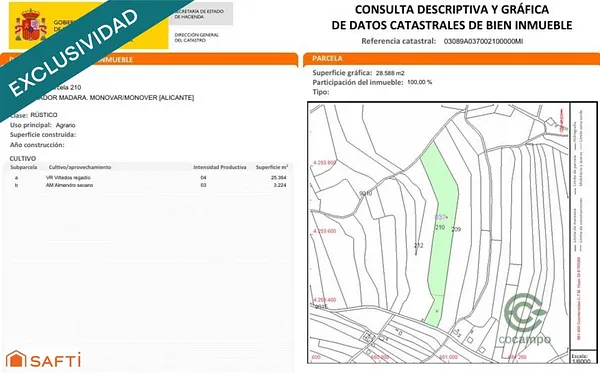
Task: Click the '25.364' surface cell
Action: pyautogui.click(x=279, y=178)
